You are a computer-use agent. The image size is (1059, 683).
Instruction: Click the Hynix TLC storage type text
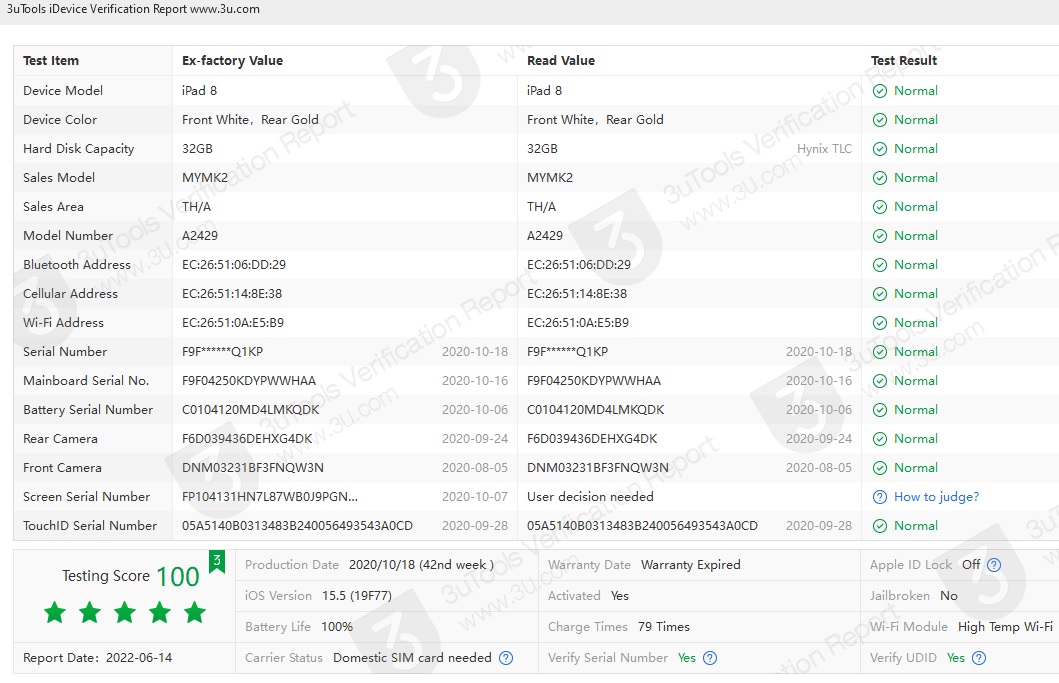pyautogui.click(x=824, y=149)
